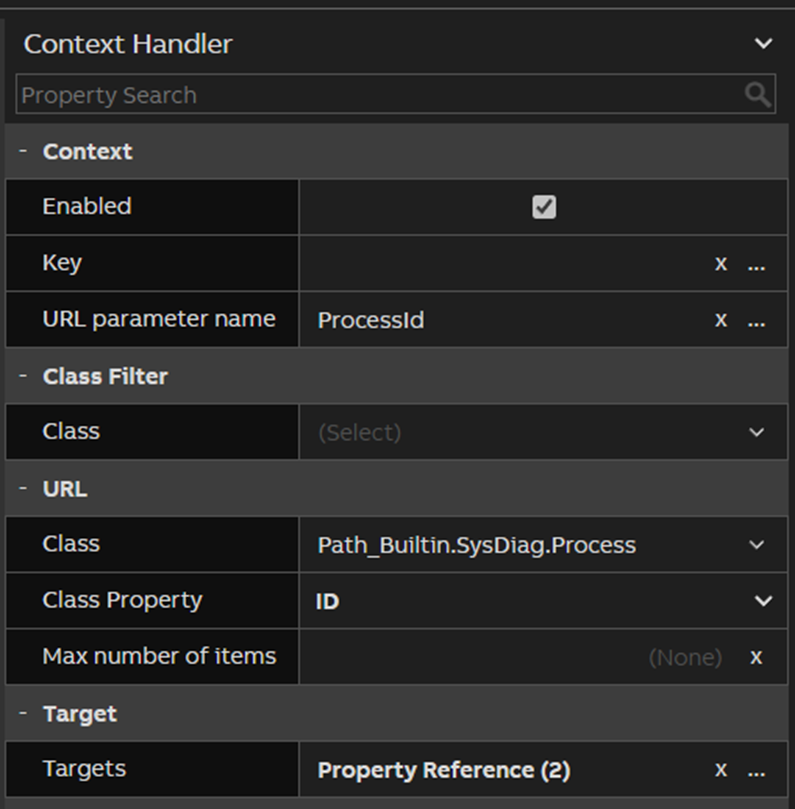Disable the Enabled checkbox

(x=542, y=207)
